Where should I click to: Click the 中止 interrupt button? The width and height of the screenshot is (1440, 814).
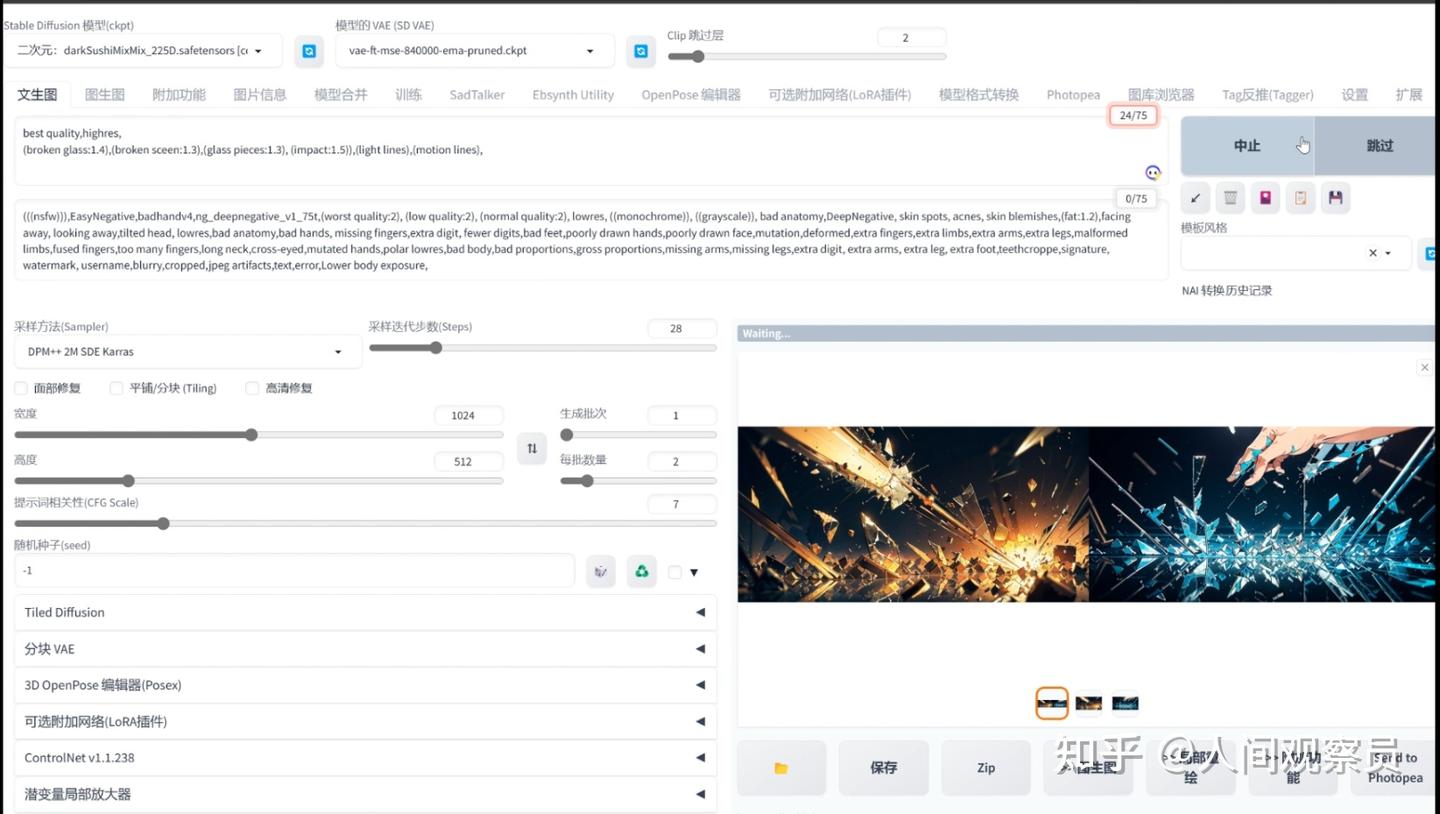(1247, 145)
